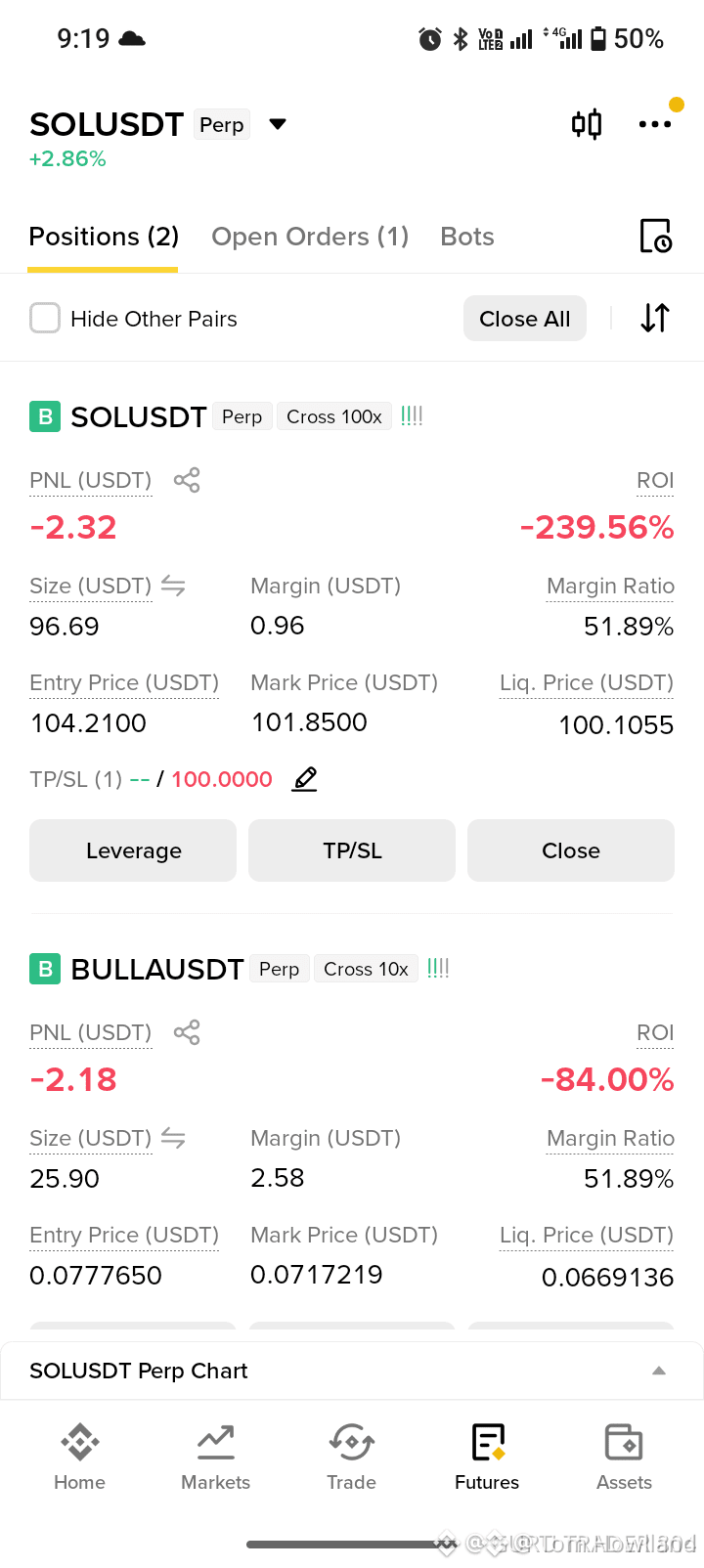Switch to the Bots tab
This screenshot has width=704, height=1568.
click(467, 237)
